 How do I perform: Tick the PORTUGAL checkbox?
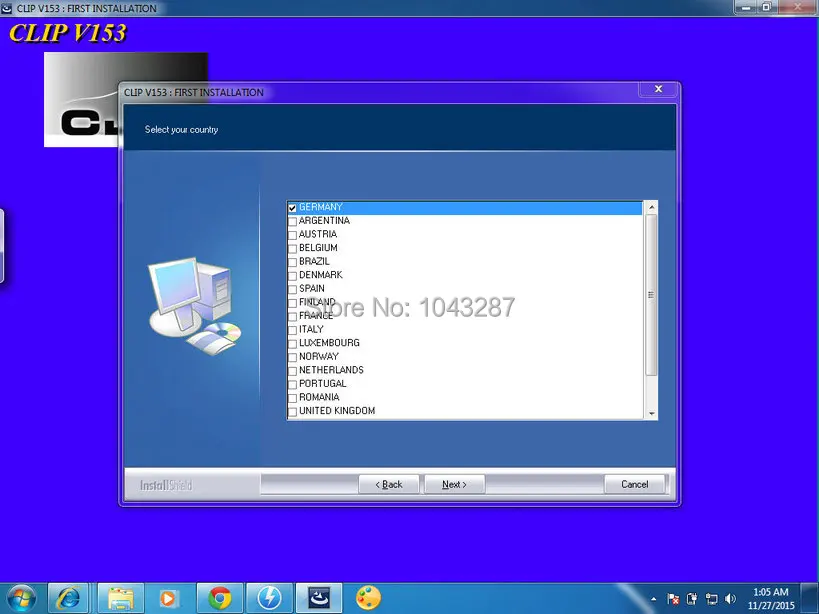292,384
